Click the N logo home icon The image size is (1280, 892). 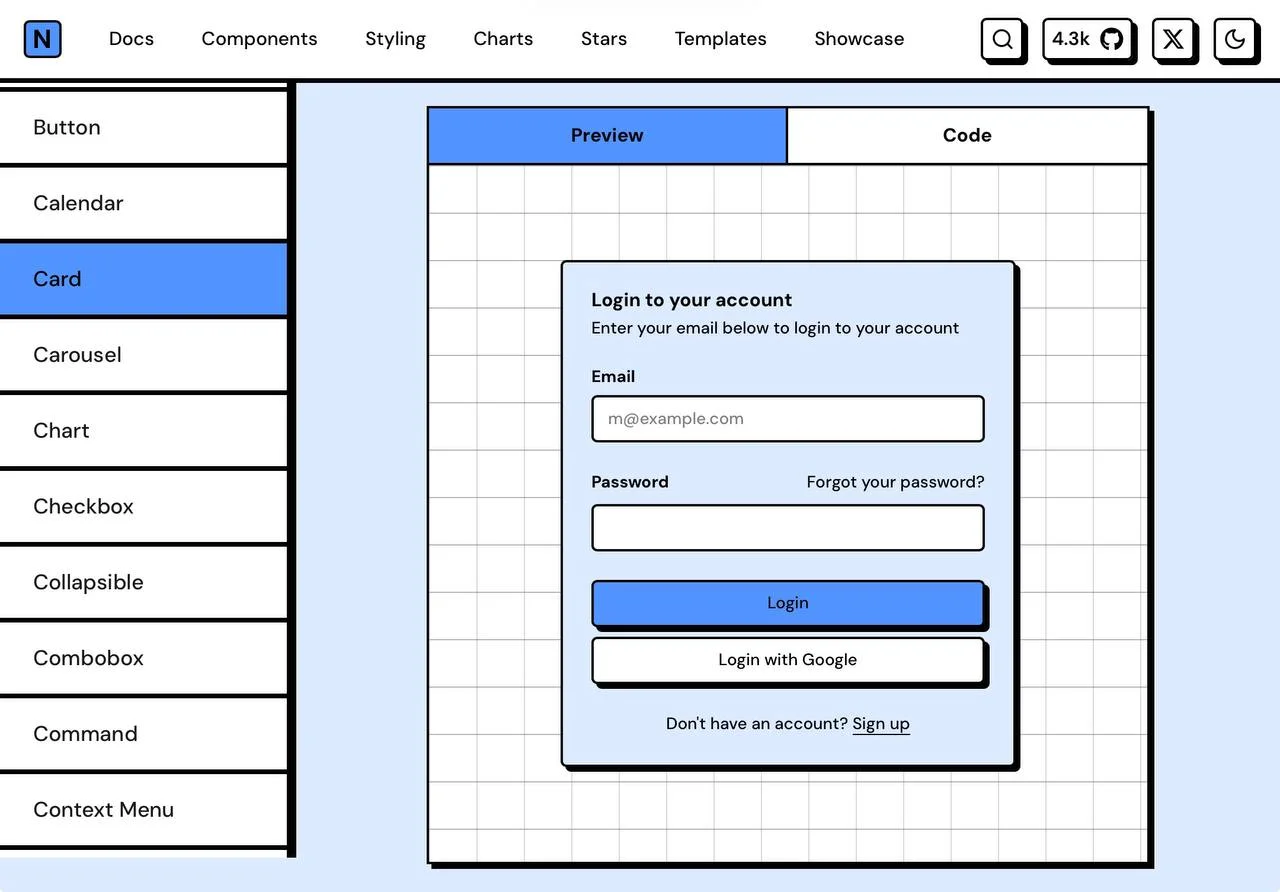pyautogui.click(x=42, y=39)
